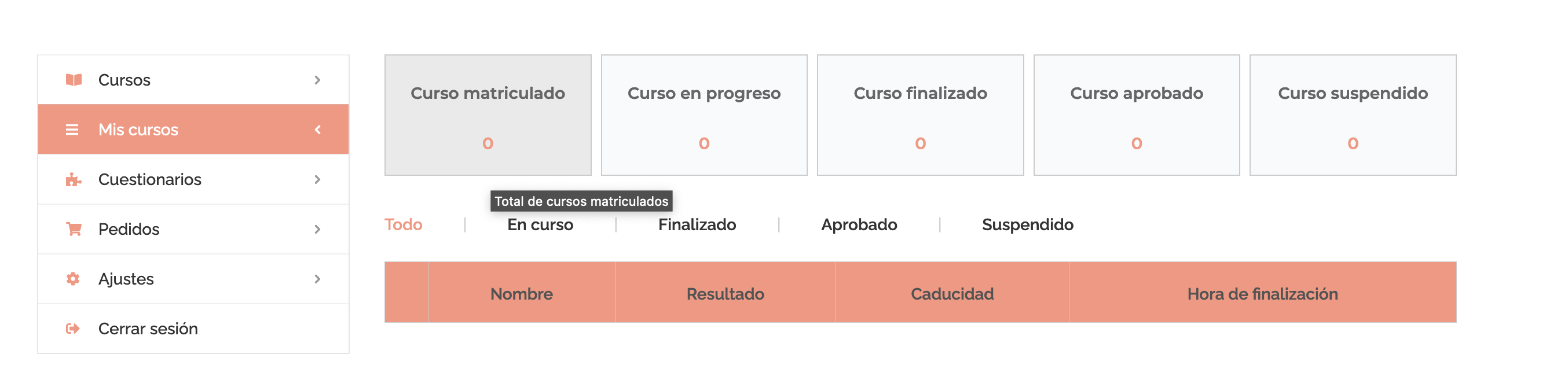
Task: Click the book icon beside Cursos
Action: [74, 80]
